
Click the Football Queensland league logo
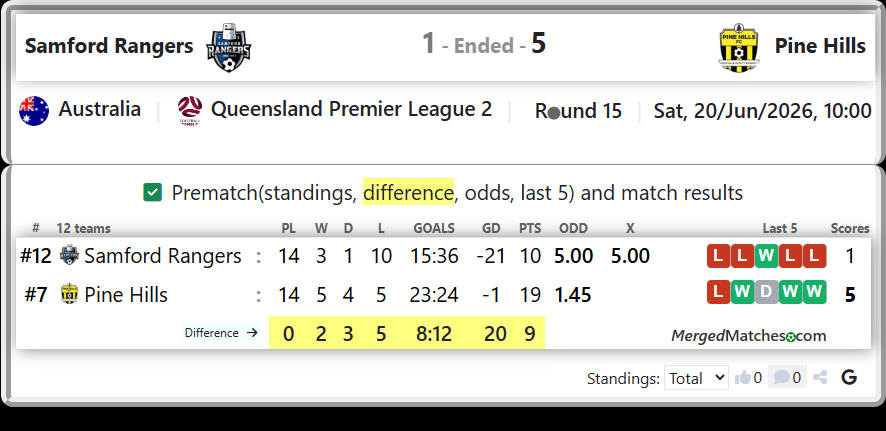tap(190, 110)
